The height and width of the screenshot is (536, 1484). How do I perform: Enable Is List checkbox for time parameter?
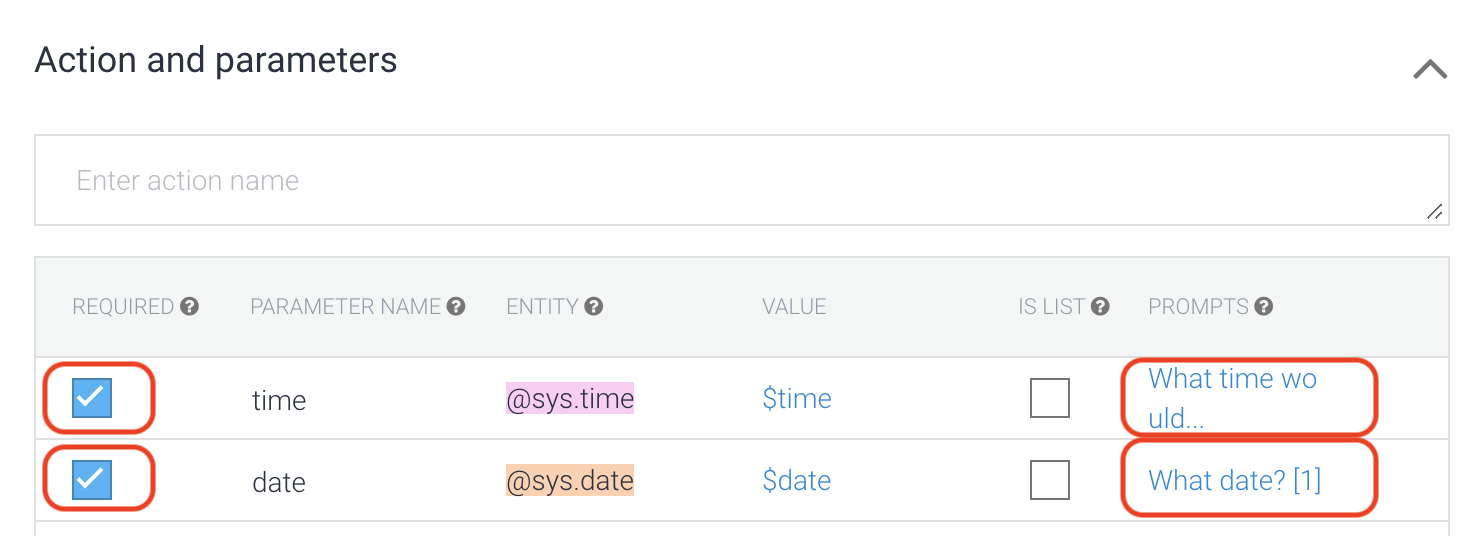point(1050,398)
